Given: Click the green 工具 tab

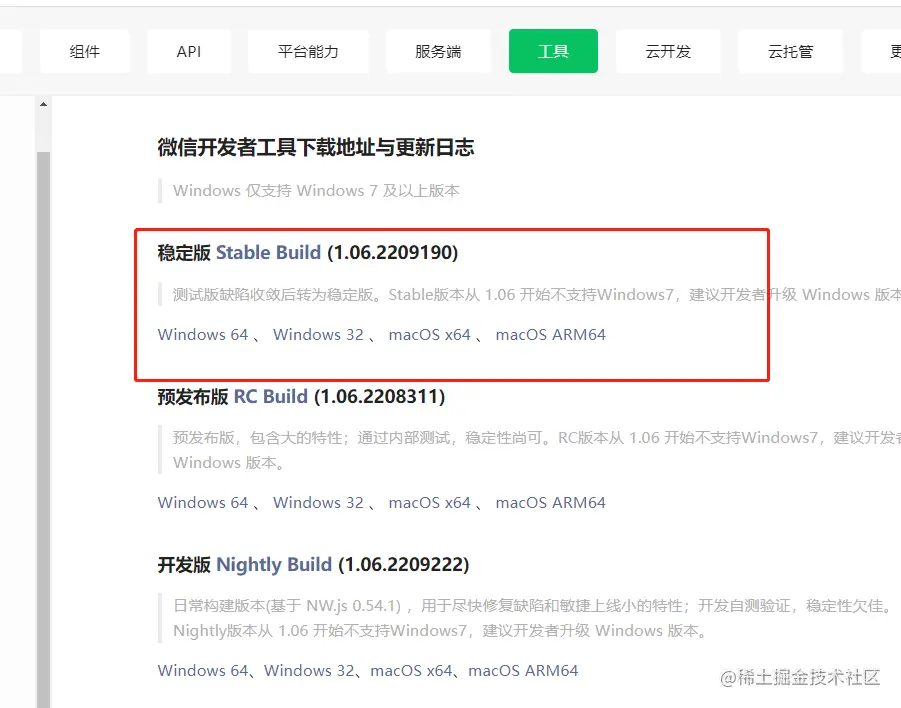Looking at the screenshot, I should (553, 51).
